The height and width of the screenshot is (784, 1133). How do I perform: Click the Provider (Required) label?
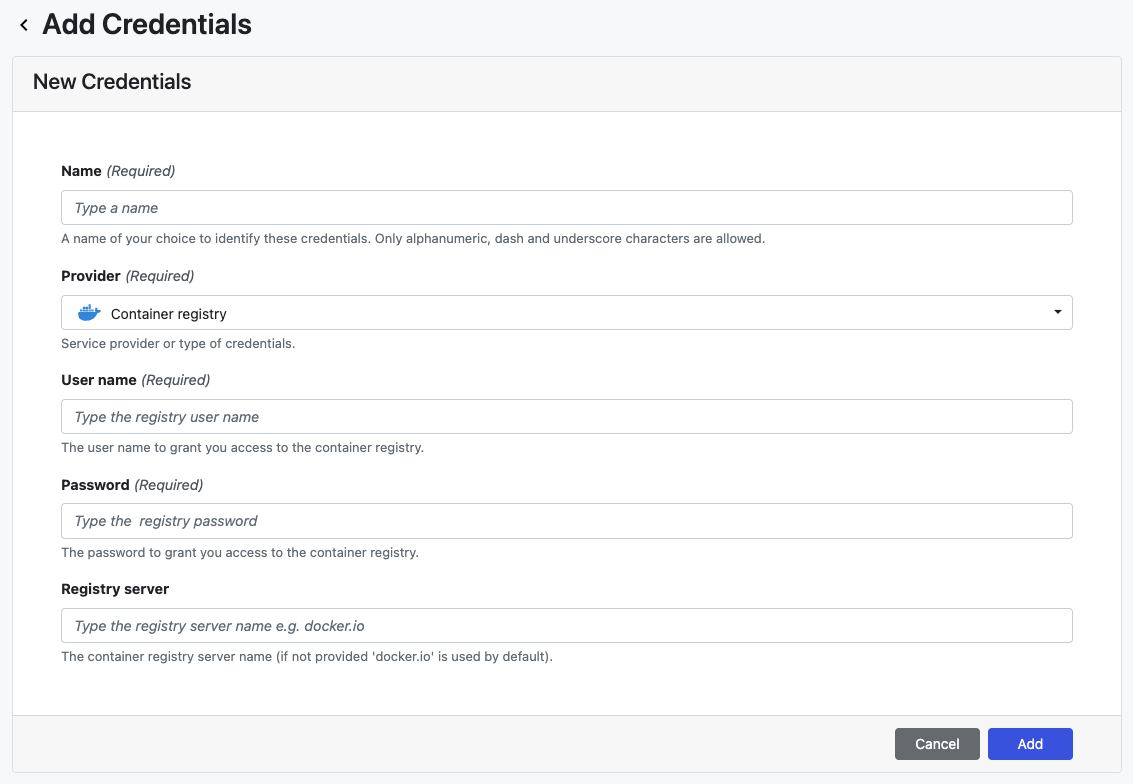(127, 276)
